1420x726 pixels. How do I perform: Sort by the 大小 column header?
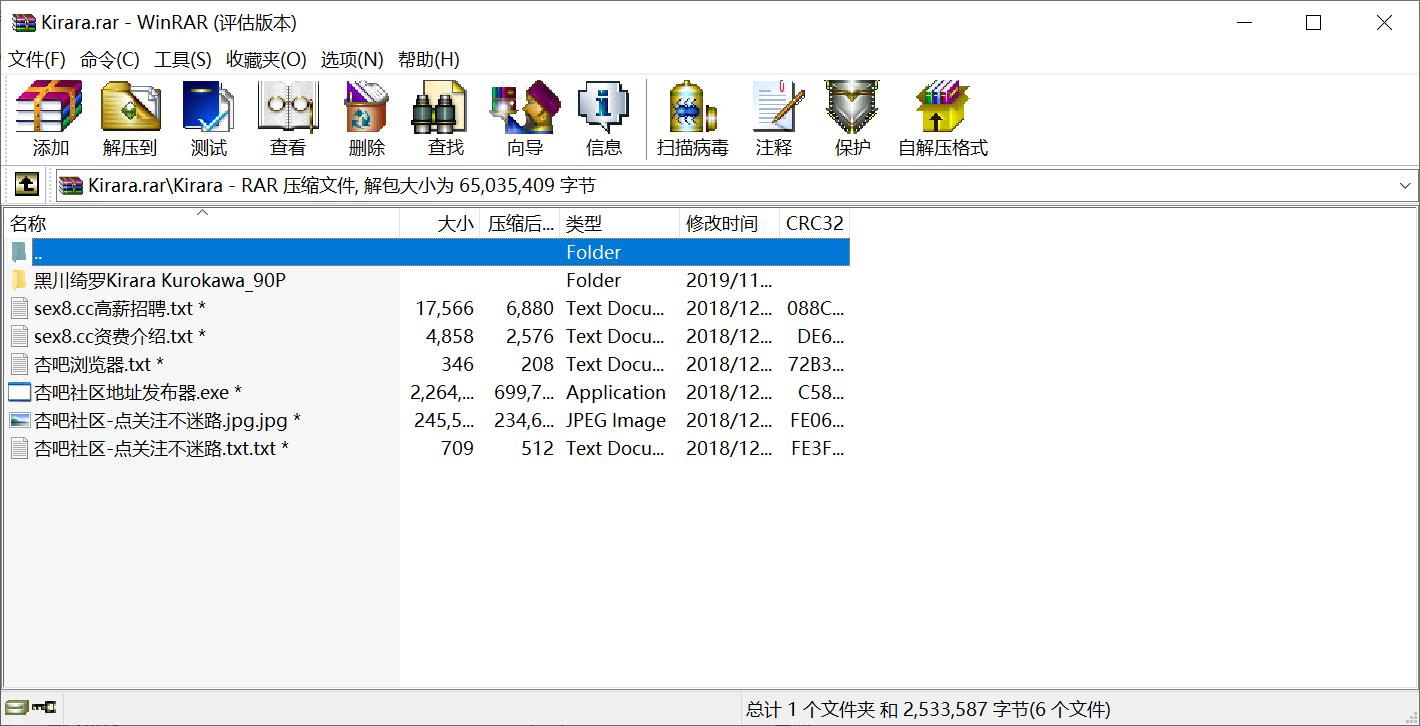click(x=440, y=223)
